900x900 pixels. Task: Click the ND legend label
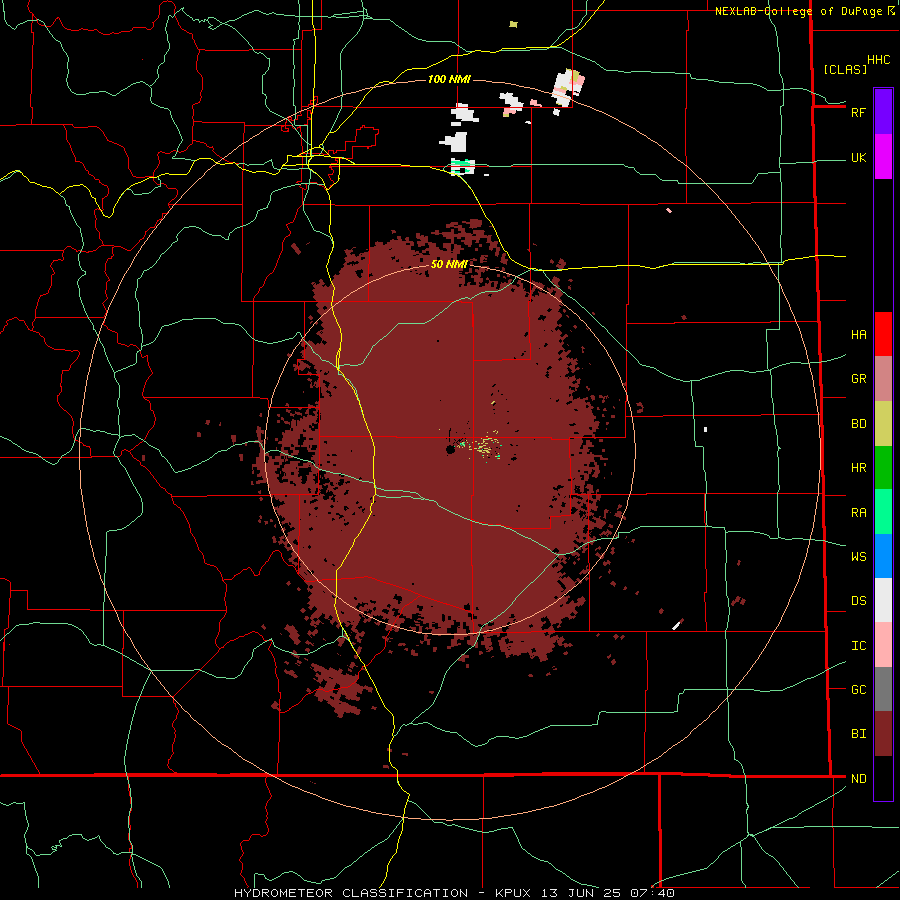(858, 779)
